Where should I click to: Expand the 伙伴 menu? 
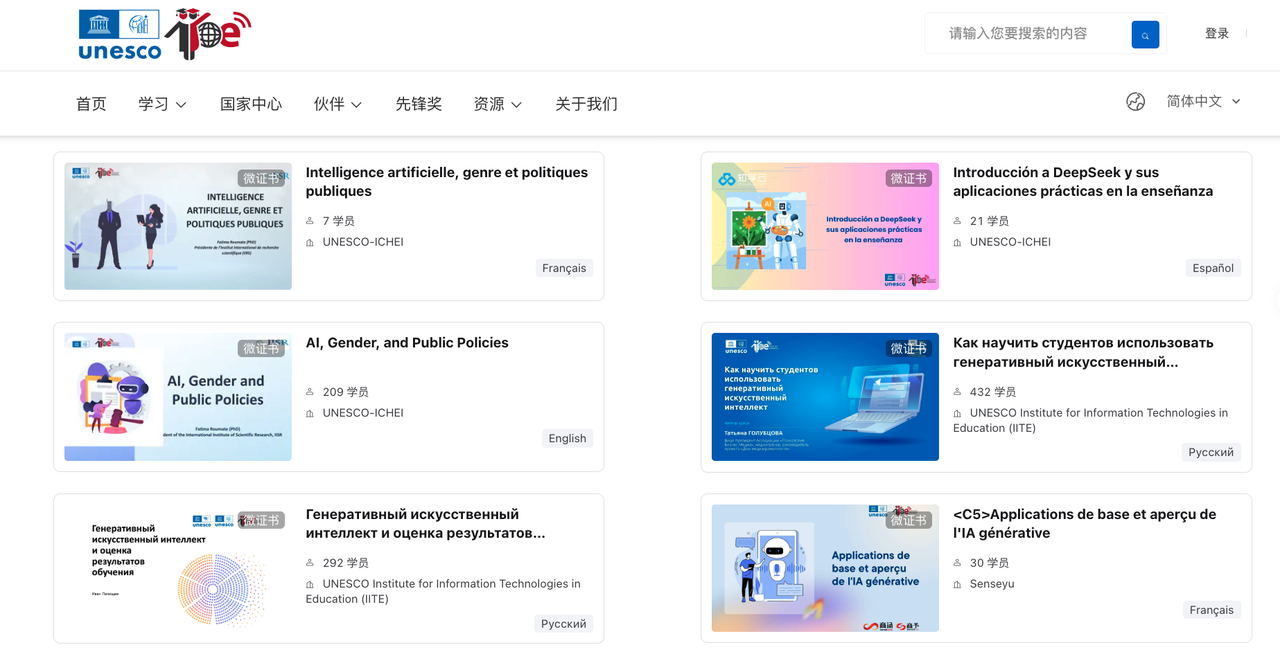[x=338, y=104]
